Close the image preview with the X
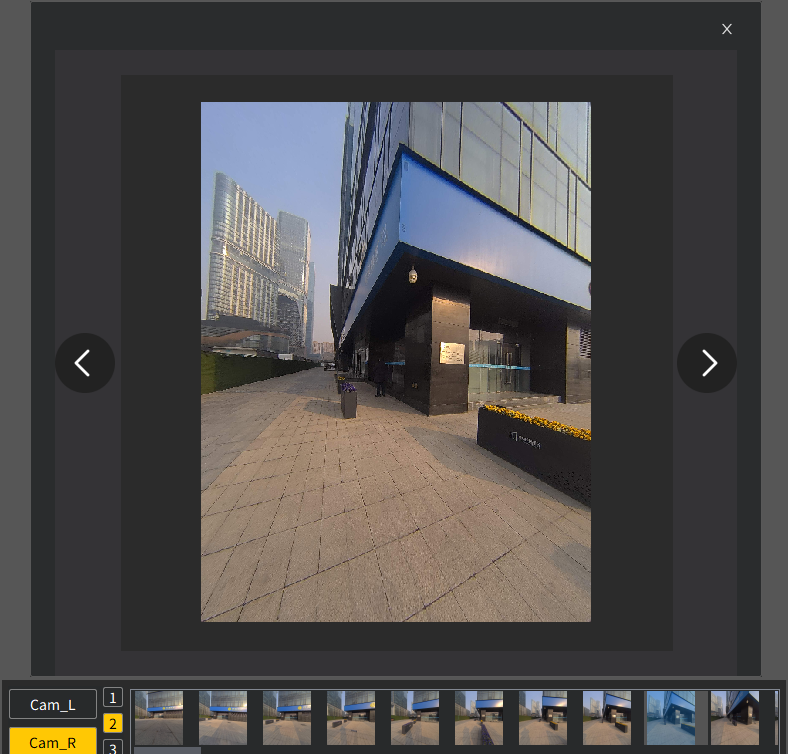 (727, 29)
